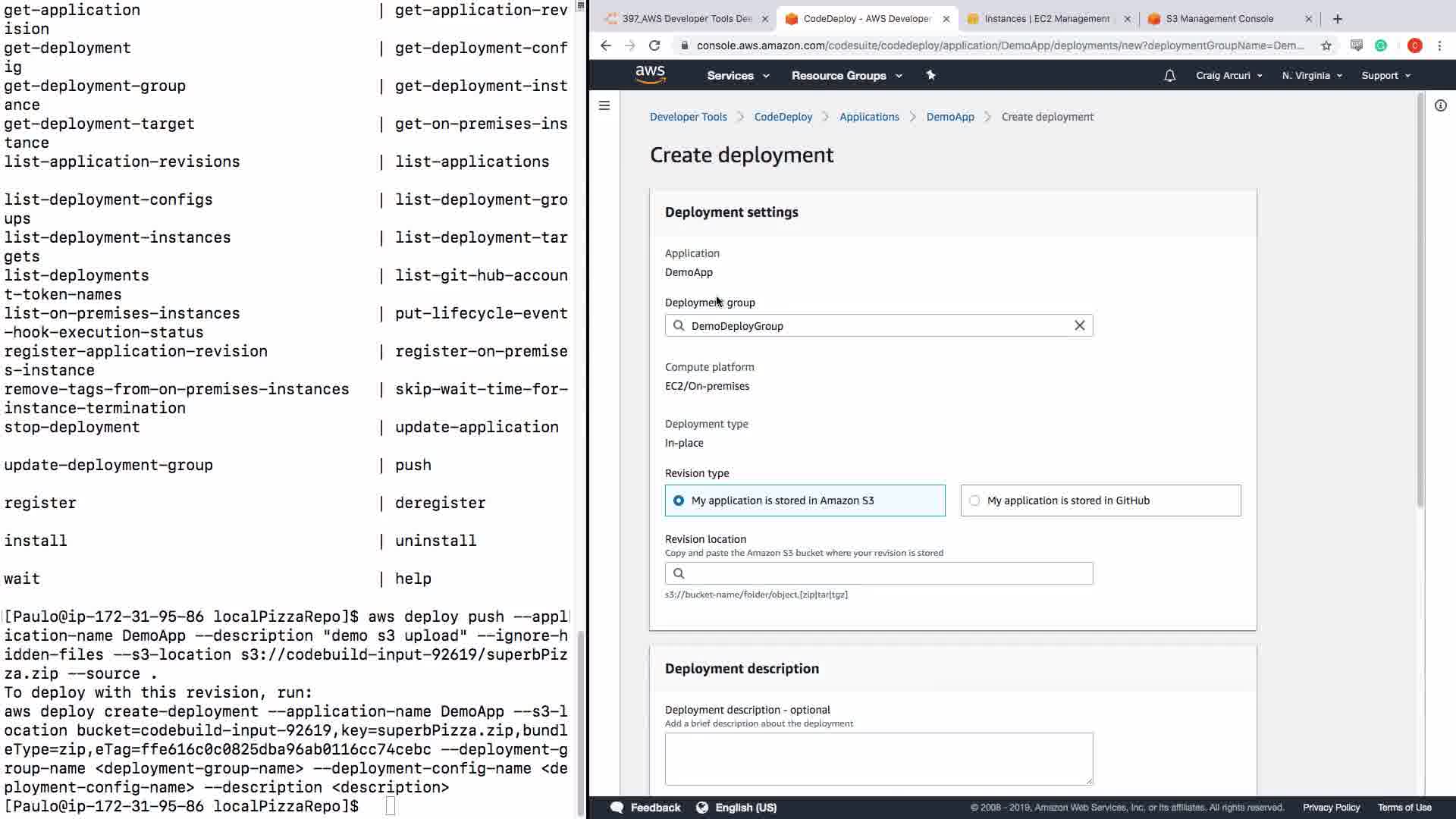Bookmark this page with star icon

coord(1326,45)
